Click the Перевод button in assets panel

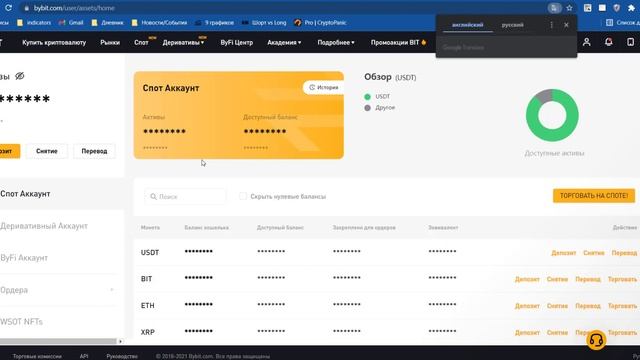94,151
